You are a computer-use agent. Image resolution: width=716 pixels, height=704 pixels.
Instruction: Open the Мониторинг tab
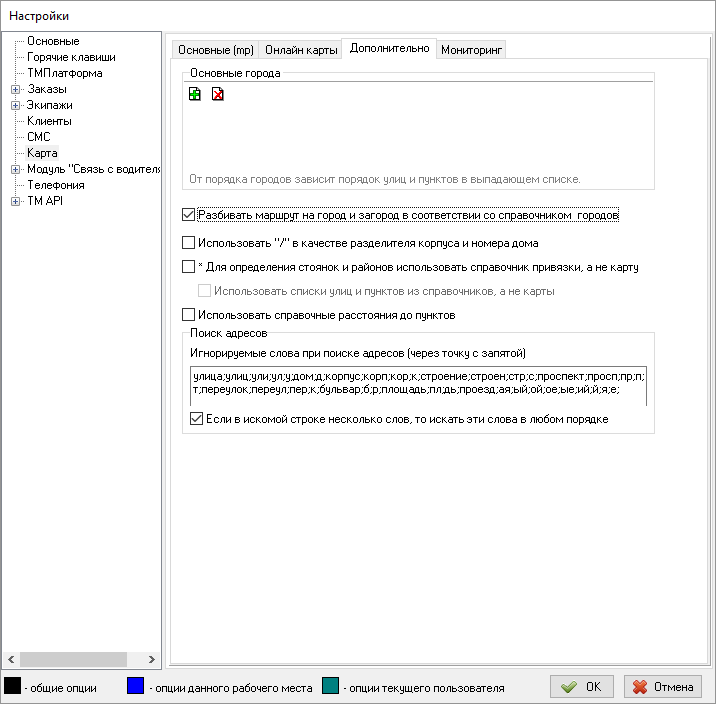click(472, 49)
